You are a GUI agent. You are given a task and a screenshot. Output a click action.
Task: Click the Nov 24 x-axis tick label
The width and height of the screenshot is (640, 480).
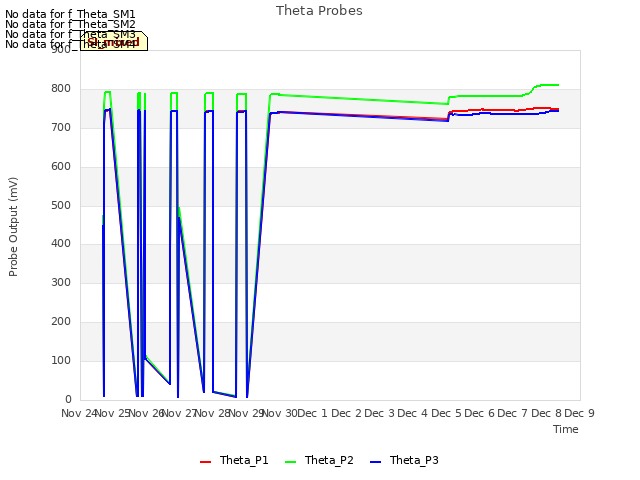click(x=79, y=413)
